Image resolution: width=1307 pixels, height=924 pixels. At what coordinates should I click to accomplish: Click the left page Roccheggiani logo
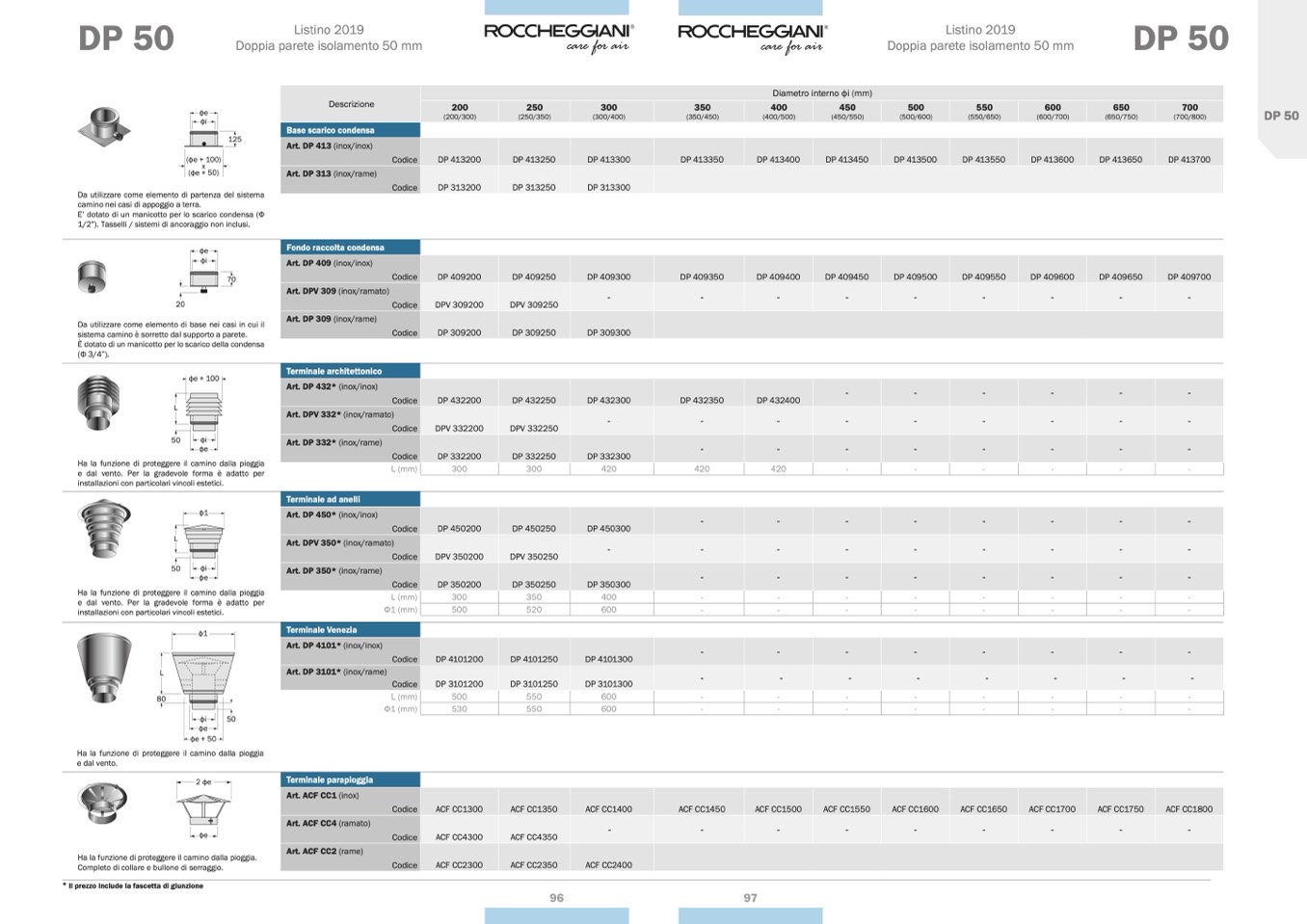(x=558, y=37)
